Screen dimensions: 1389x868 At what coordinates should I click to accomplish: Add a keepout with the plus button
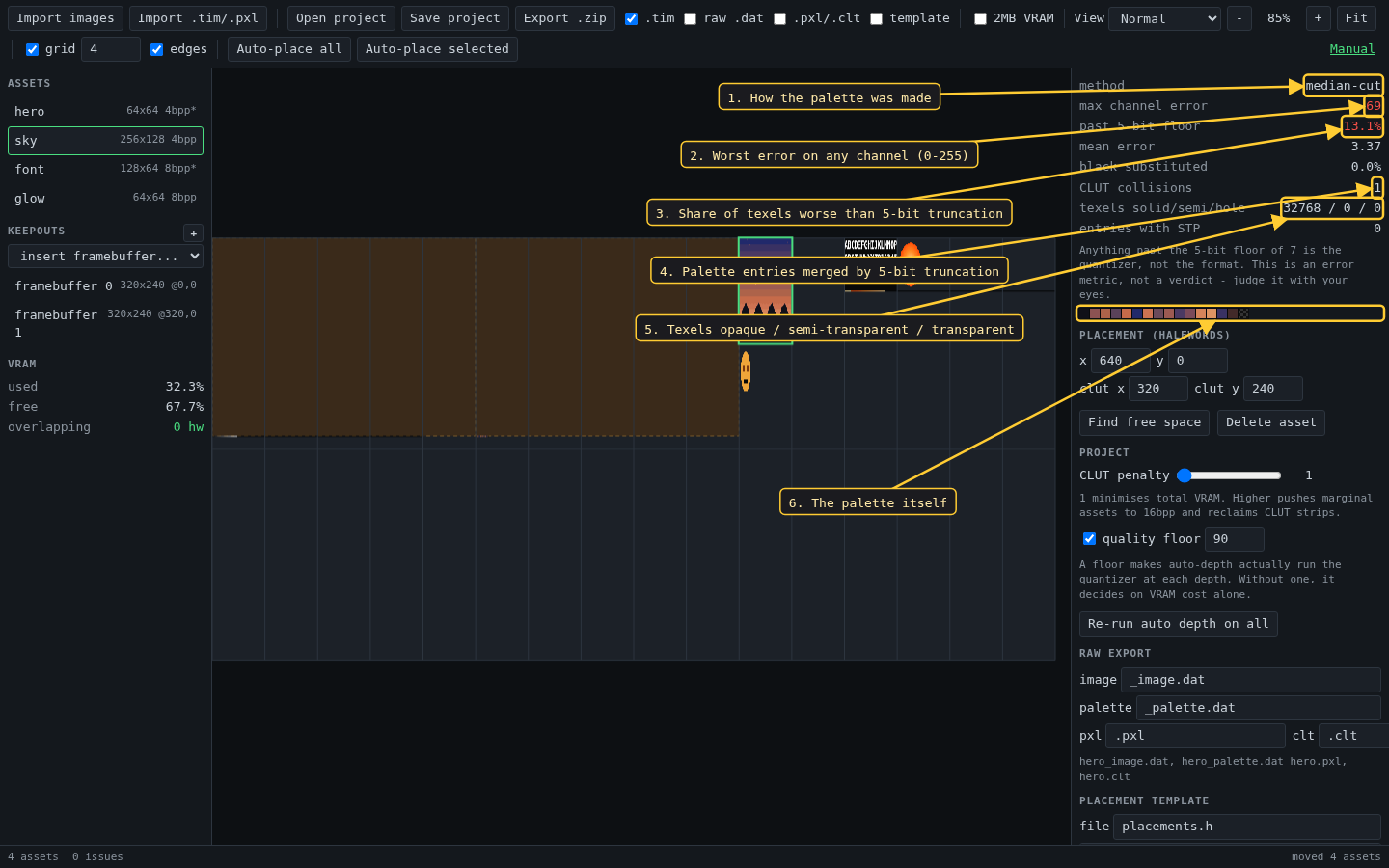[193, 233]
